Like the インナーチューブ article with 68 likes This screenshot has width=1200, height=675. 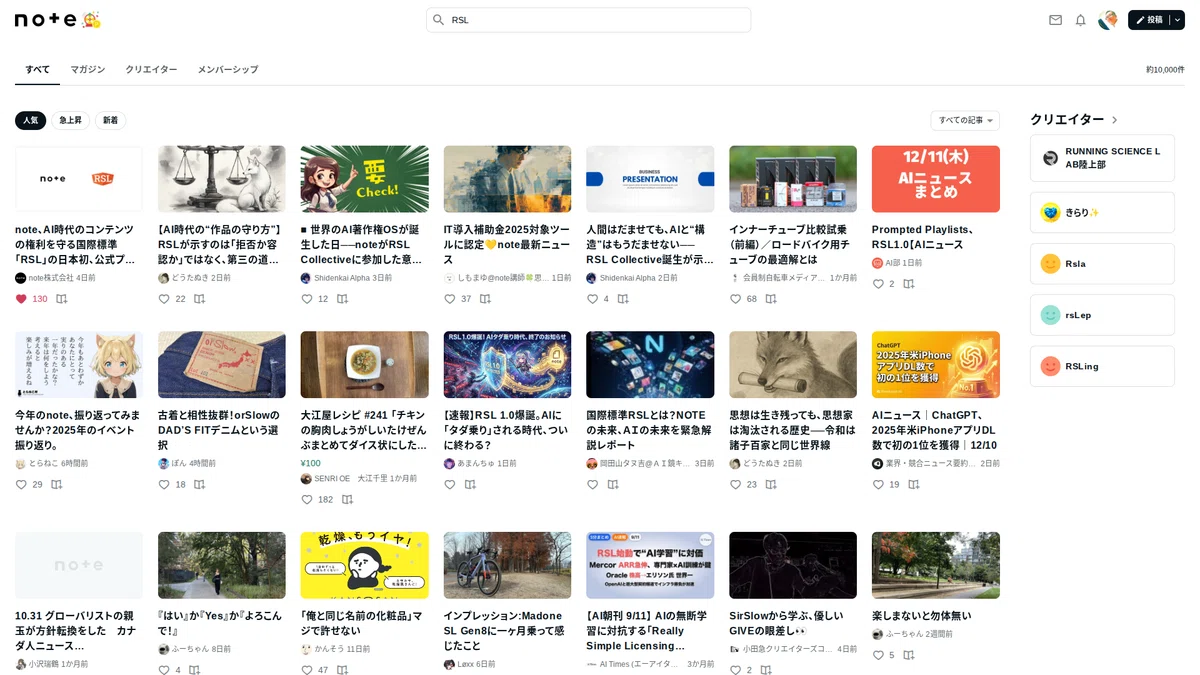click(x=735, y=299)
